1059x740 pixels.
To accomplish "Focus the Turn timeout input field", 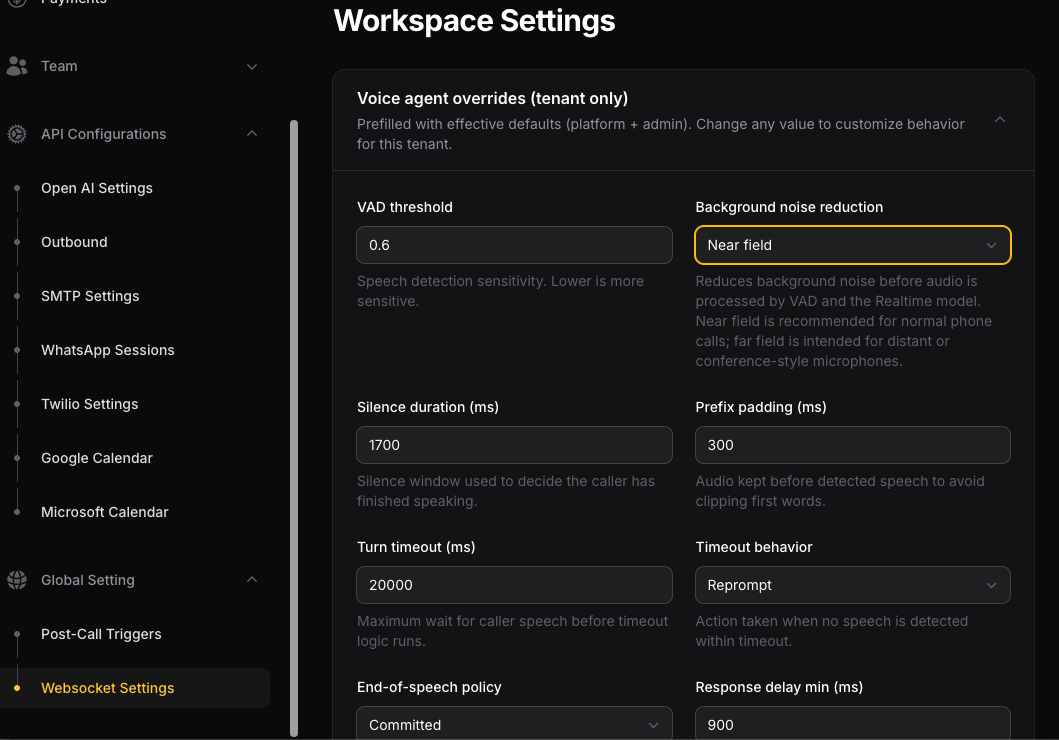I will [x=514, y=585].
